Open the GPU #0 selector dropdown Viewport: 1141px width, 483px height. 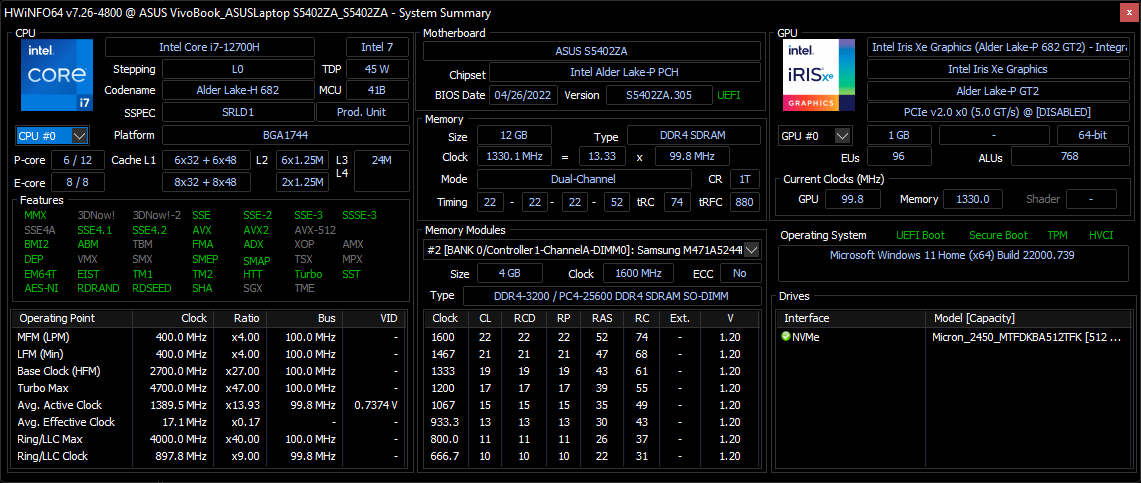tap(815, 135)
